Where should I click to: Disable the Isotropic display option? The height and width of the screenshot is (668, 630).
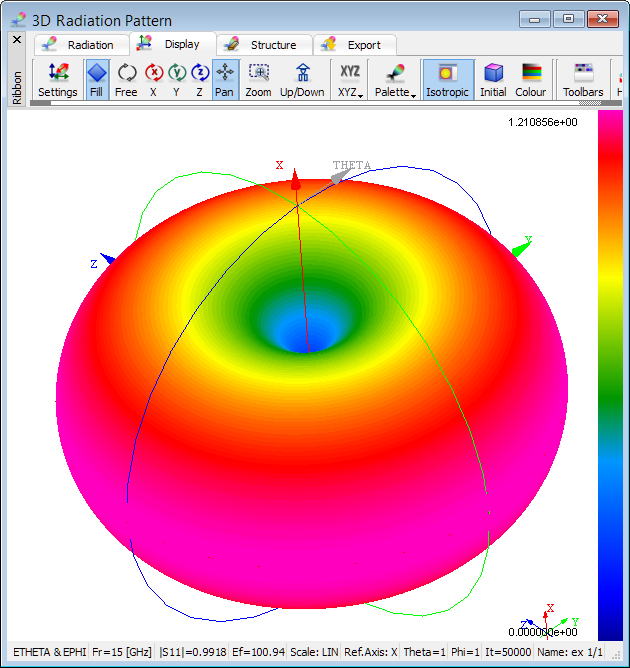447,80
